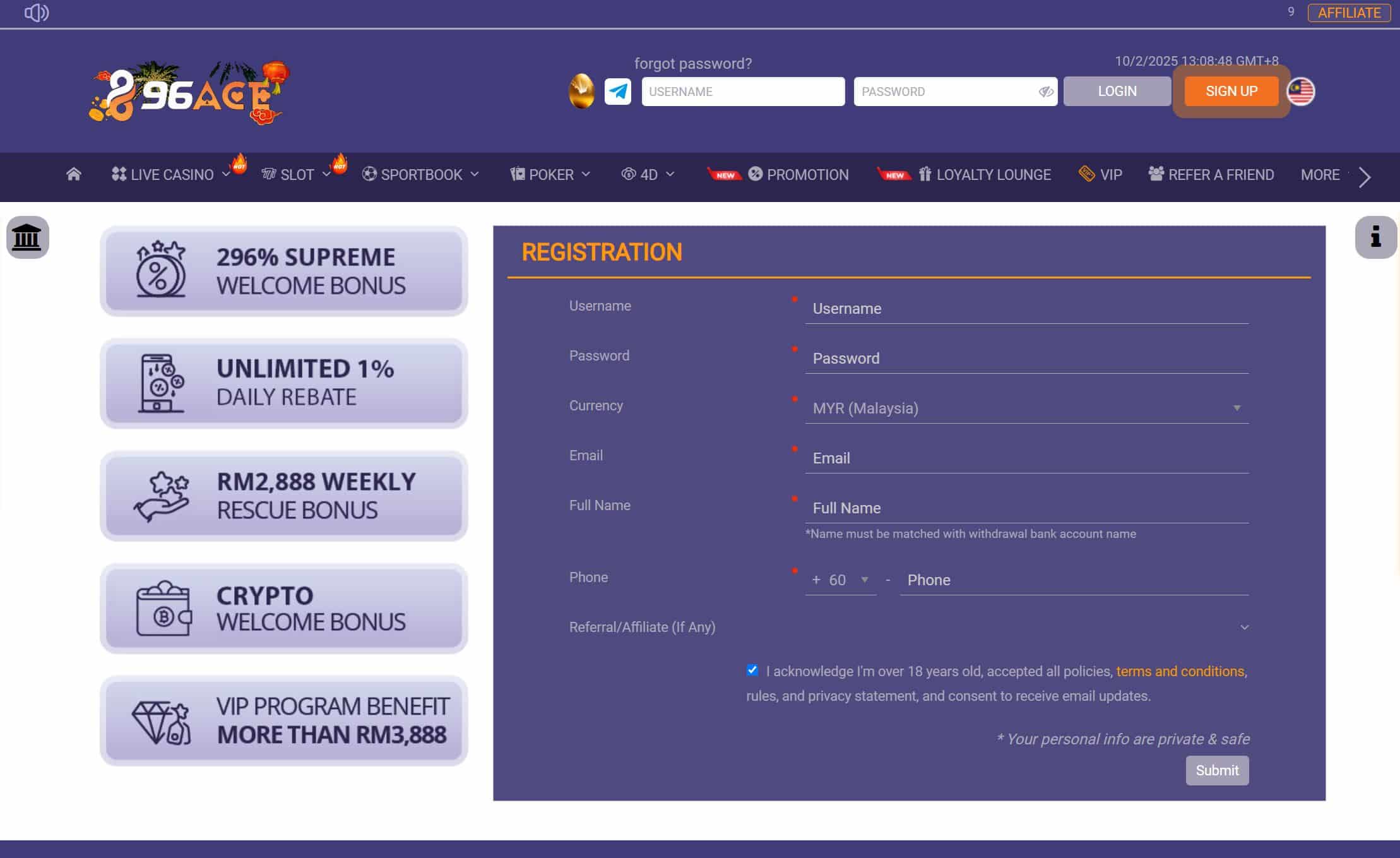This screenshot has width=1400, height=858.
Task: Open the VIP page
Action: (1100, 175)
